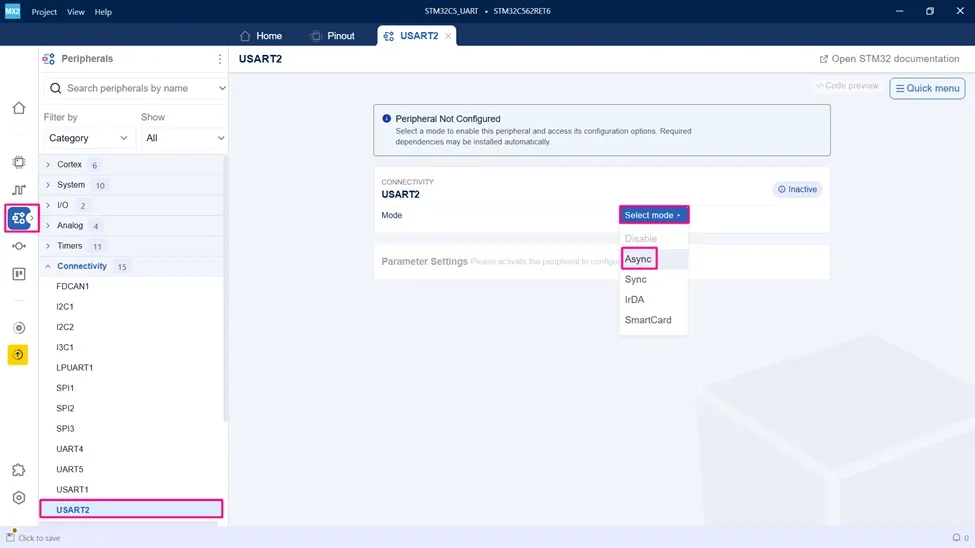Open the clock signal sidebar icon
The width and height of the screenshot is (975, 548).
pos(19,190)
